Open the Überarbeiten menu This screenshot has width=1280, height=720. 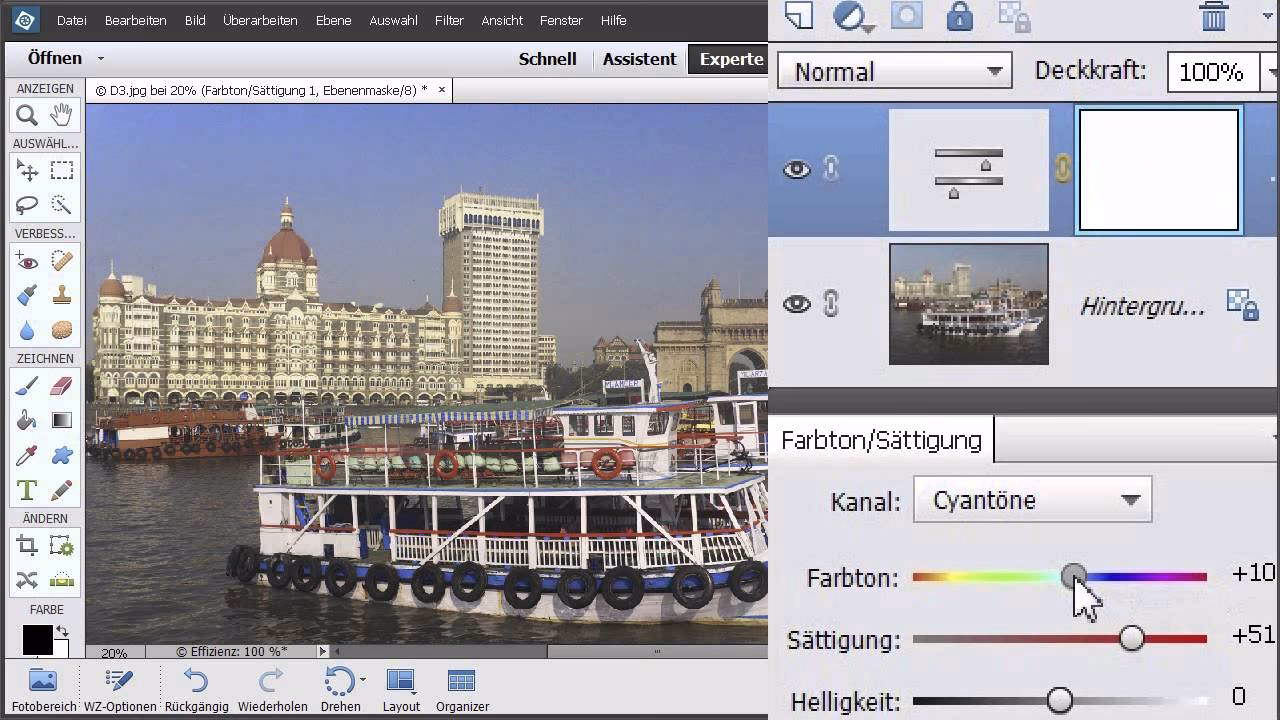click(259, 19)
